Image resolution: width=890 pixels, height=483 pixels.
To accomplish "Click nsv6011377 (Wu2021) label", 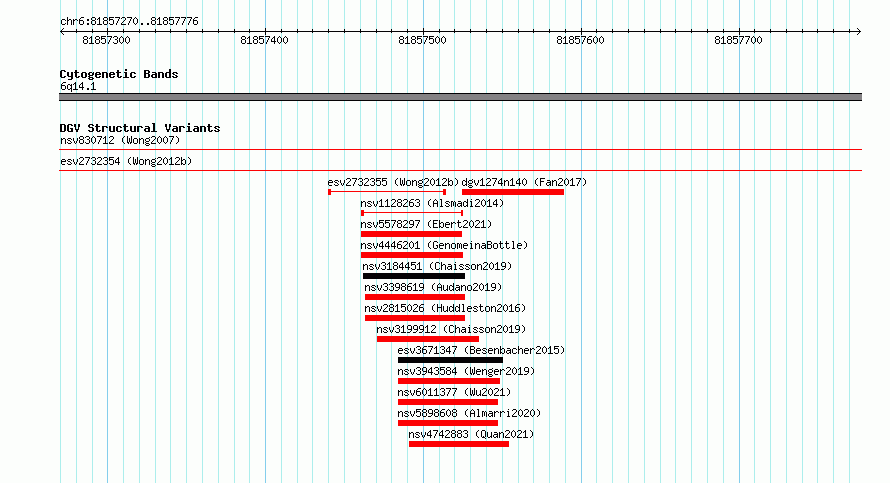I will [x=454, y=392].
